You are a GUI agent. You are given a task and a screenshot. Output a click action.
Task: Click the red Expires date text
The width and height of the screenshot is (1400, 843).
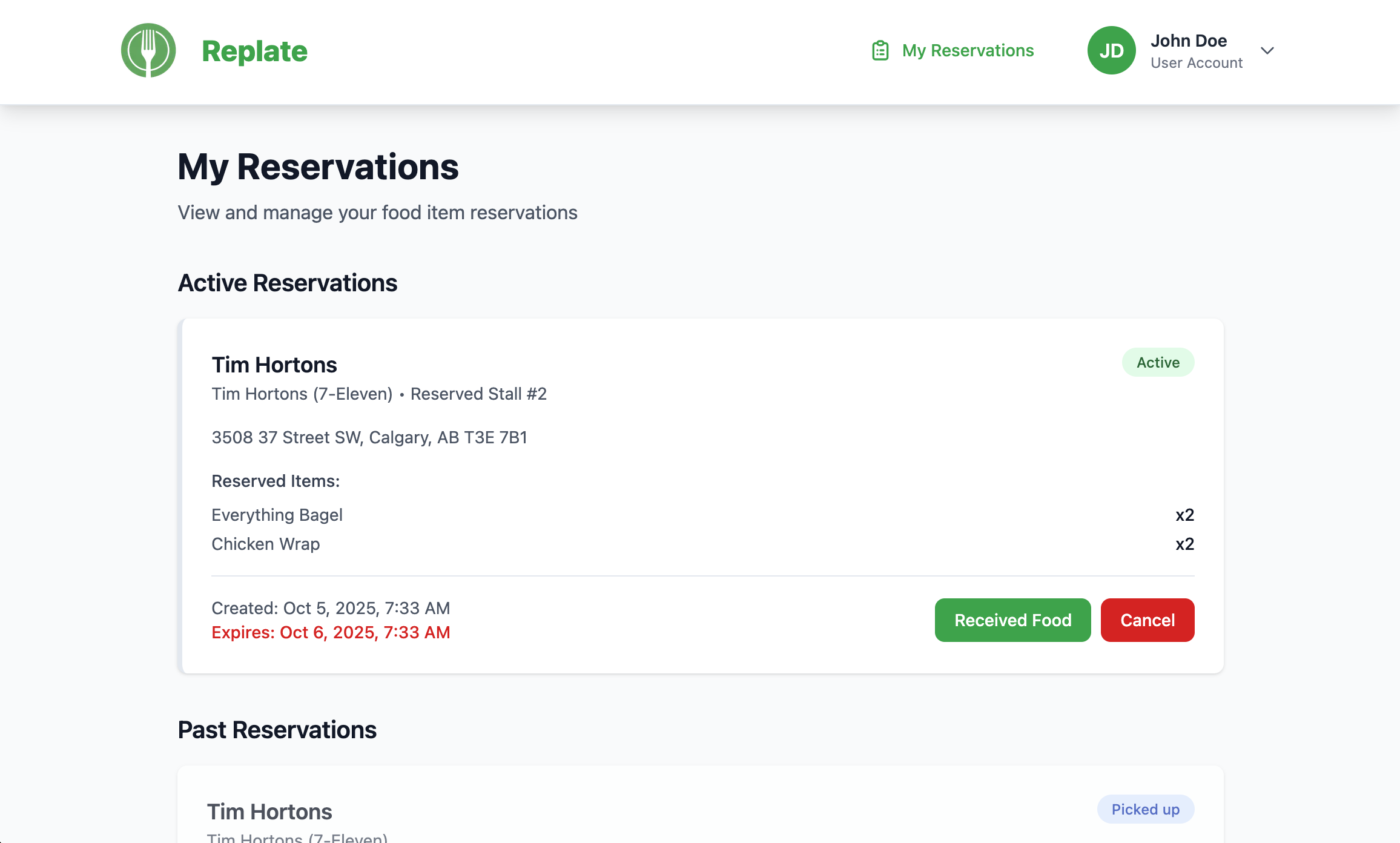click(x=331, y=632)
